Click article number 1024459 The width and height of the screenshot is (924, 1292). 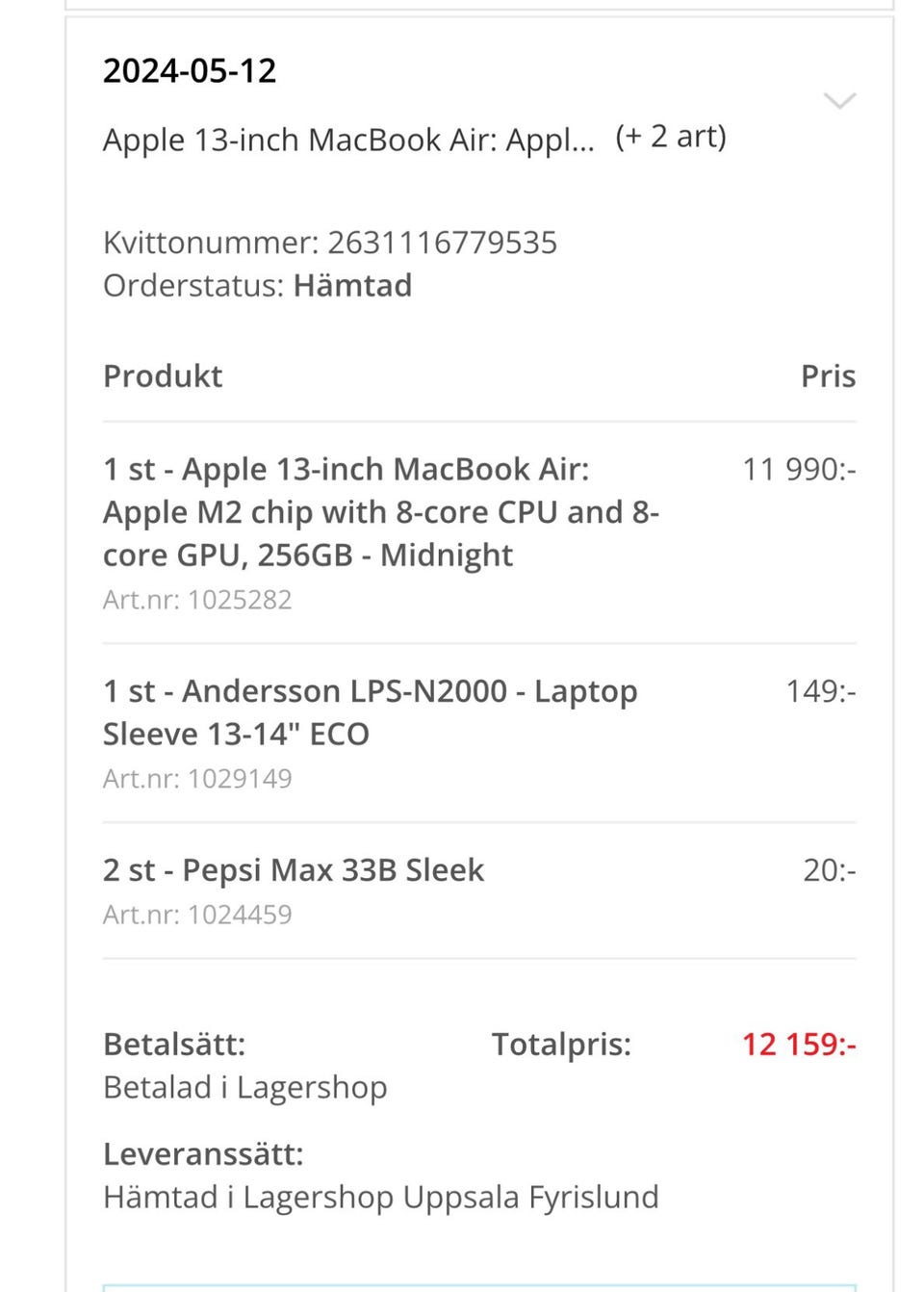coord(239,915)
